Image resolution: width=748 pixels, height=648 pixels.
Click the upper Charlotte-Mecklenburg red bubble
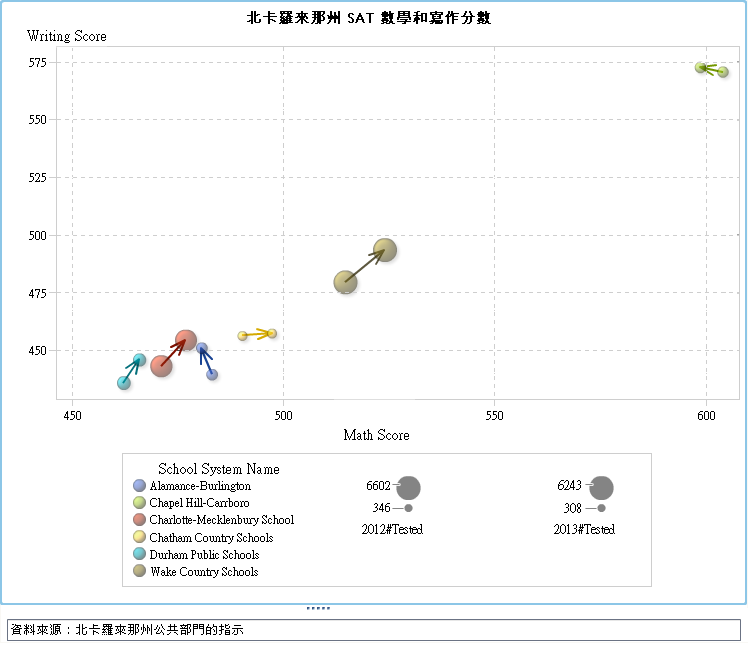pyautogui.click(x=186, y=341)
